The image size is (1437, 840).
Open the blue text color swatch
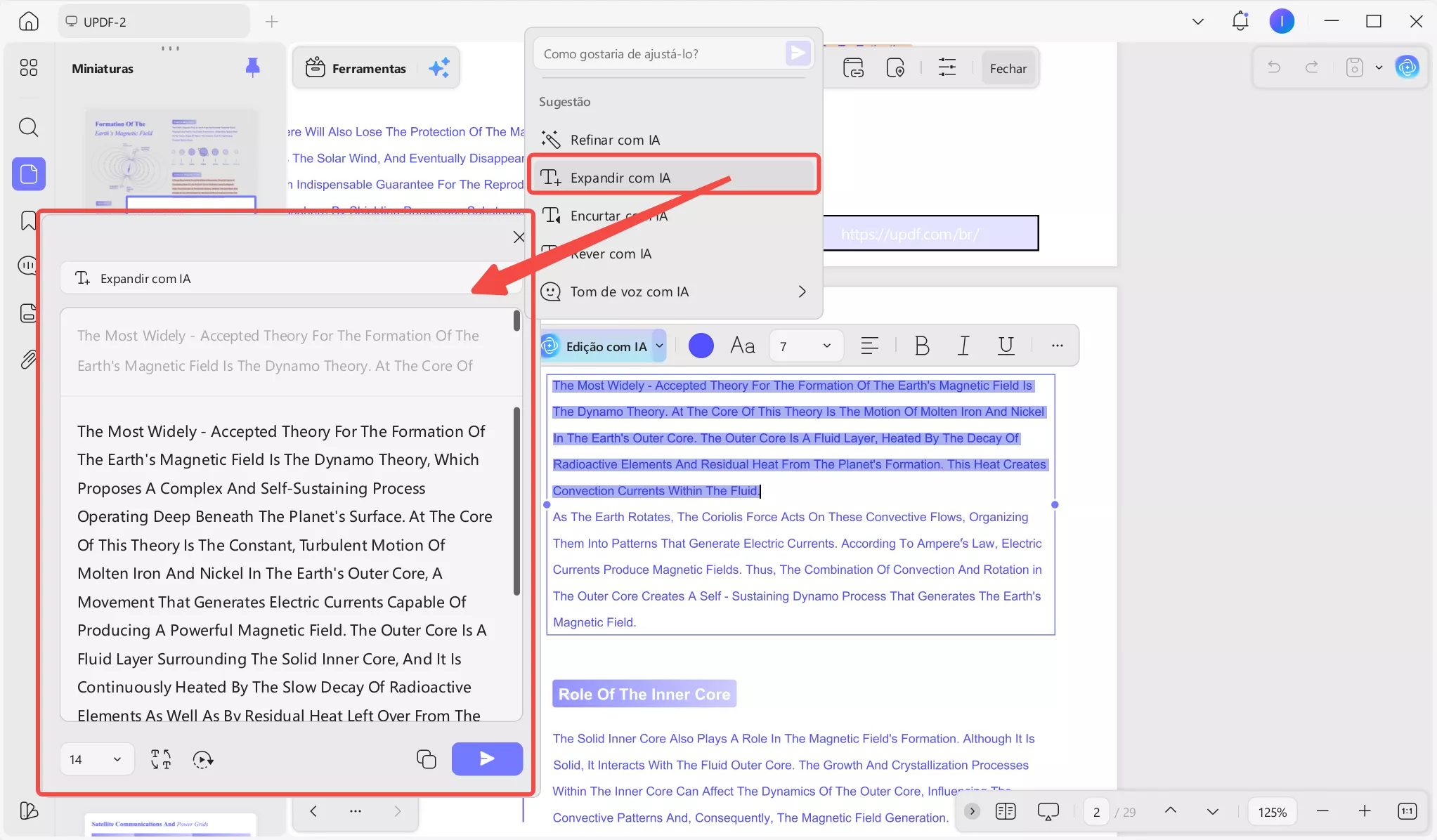click(701, 346)
